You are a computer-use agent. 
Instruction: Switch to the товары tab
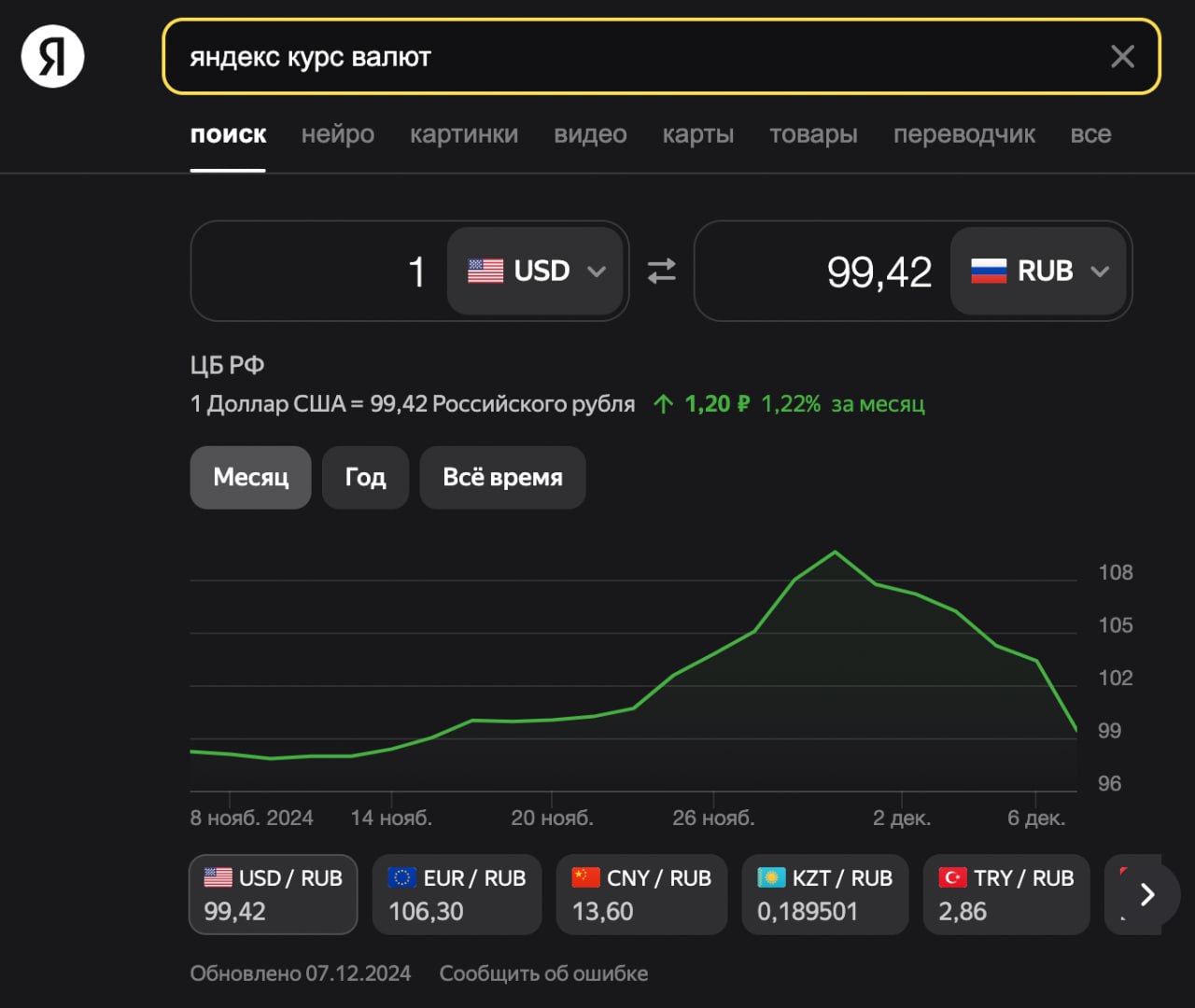[x=813, y=134]
